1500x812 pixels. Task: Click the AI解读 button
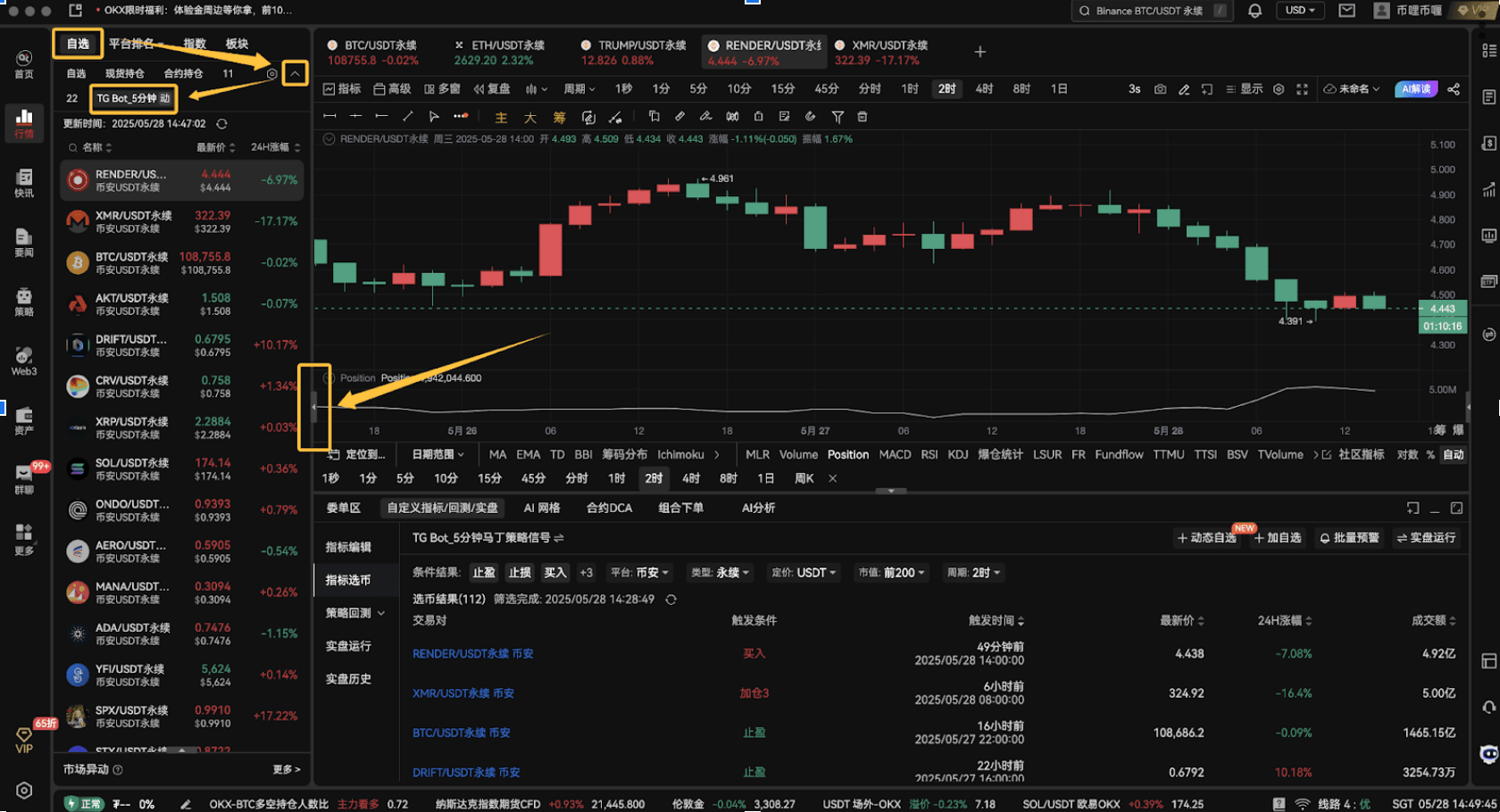(x=1416, y=89)
